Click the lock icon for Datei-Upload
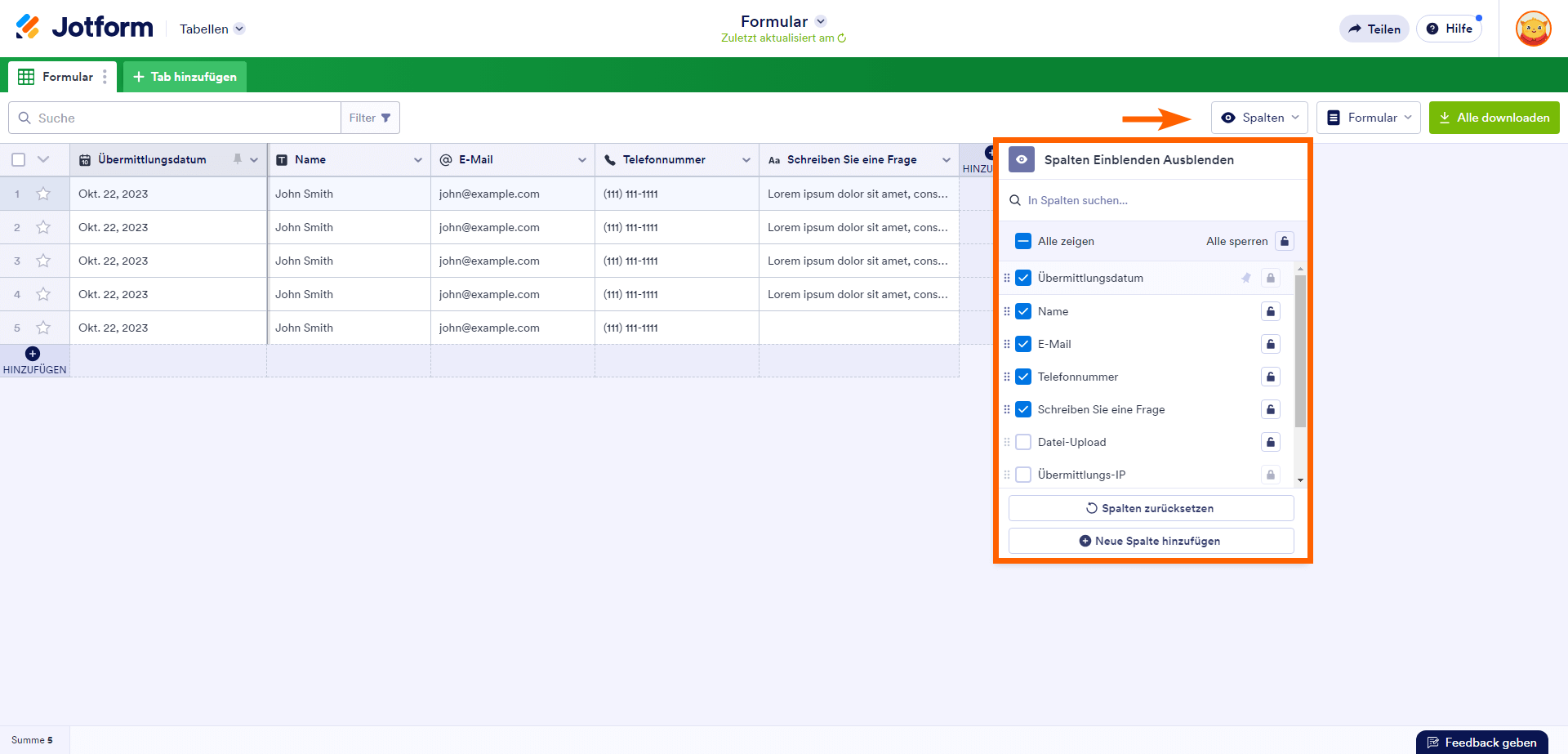This screenshot has height=754, width=1568. coord(1270,442)
